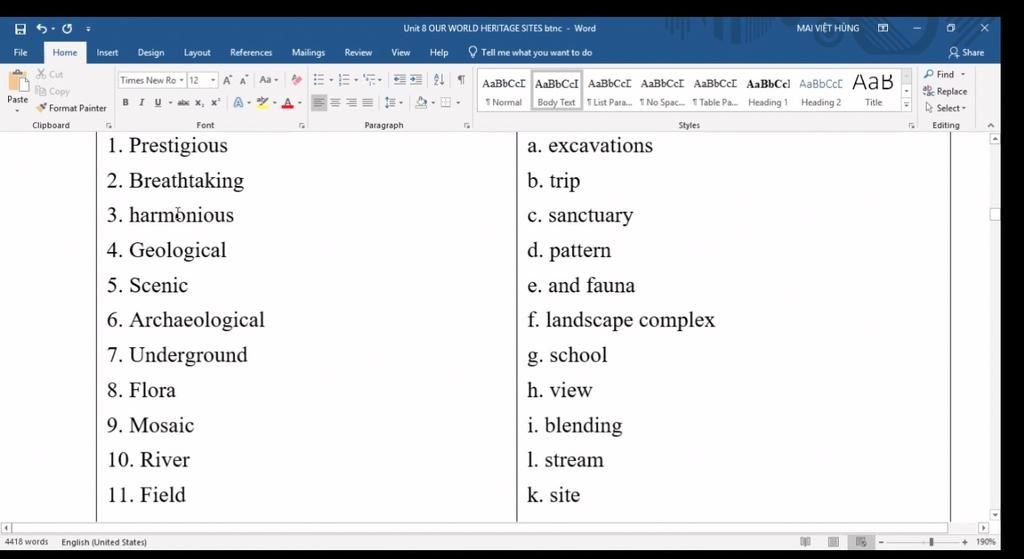Apply the Title style
Viewport: 1024px width, 559px height.
click(x=873, y=91)
